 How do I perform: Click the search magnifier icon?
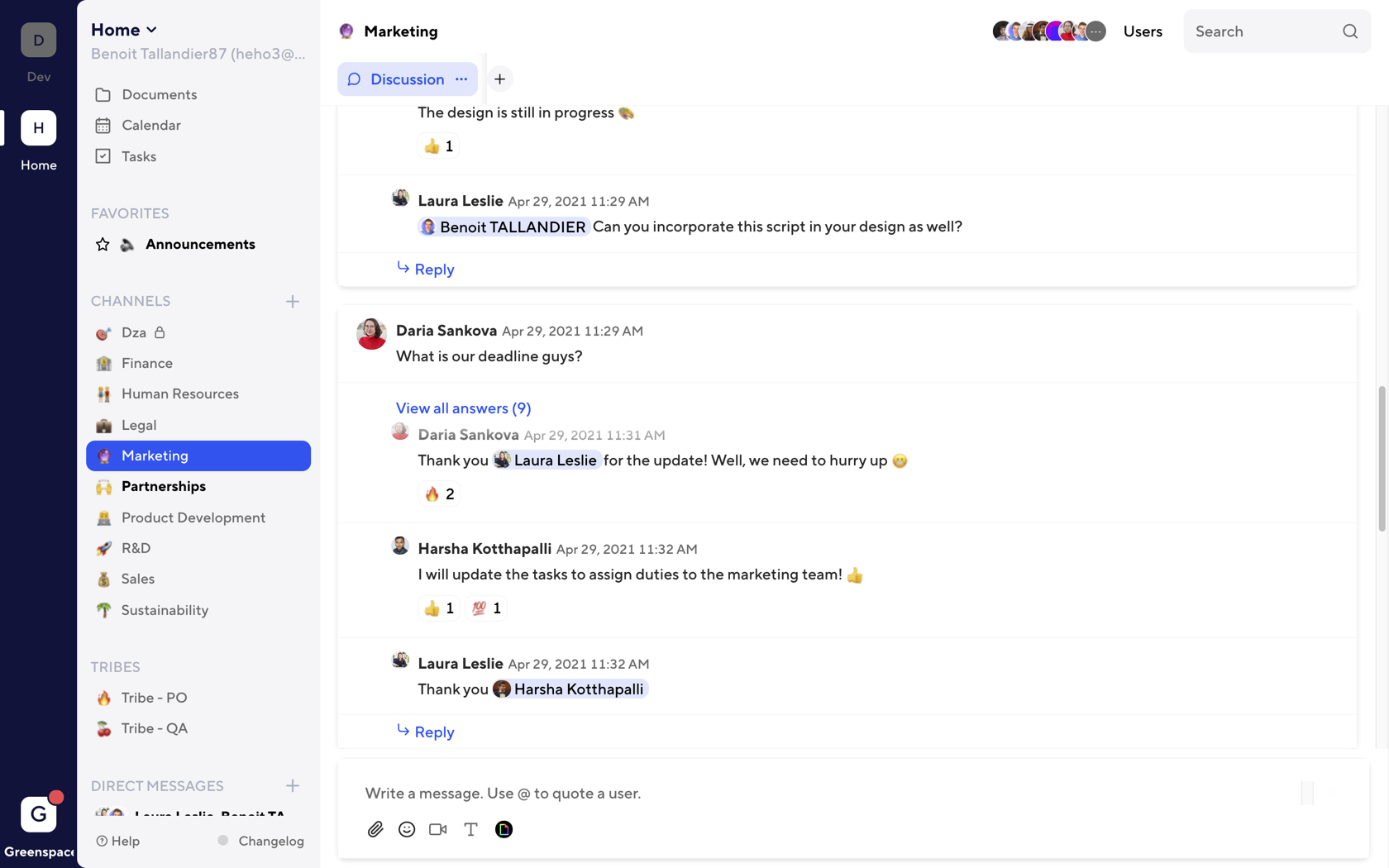pyautogui.click(x=1350, y=31)
